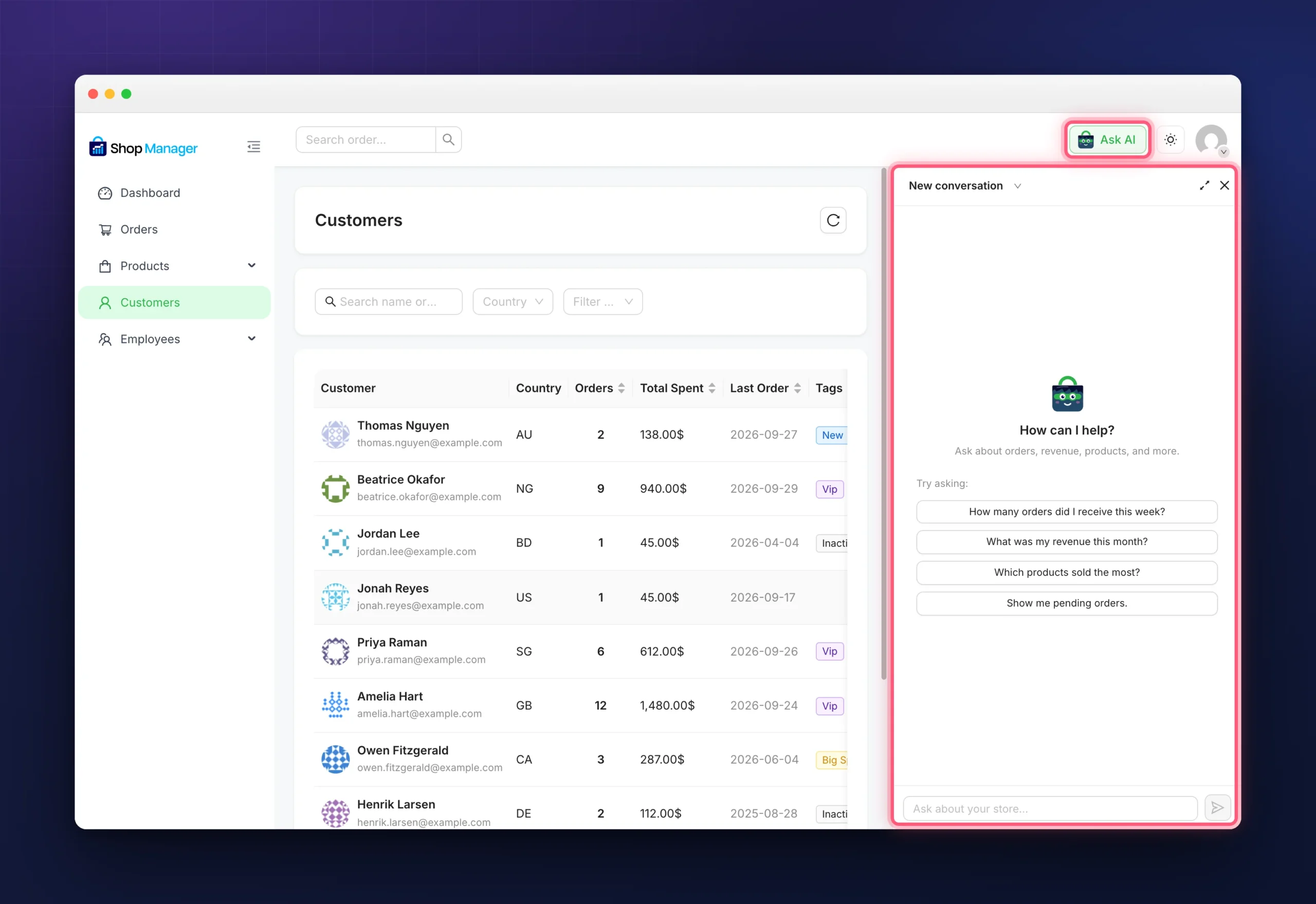The width and height of the screenshot is (1316, 904).
Task: Expand the Products submenu chevron
Action: click(252, 266)
